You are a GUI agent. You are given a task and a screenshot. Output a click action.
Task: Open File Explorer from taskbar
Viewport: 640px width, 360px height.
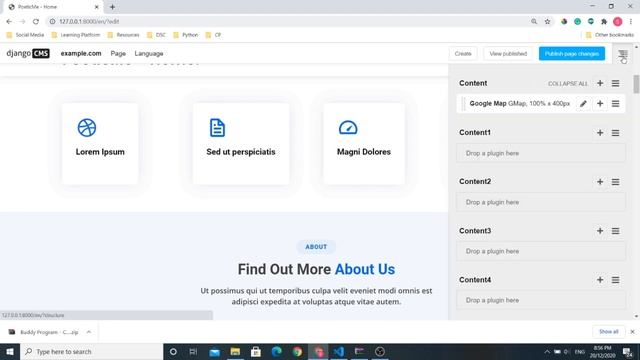235,351
